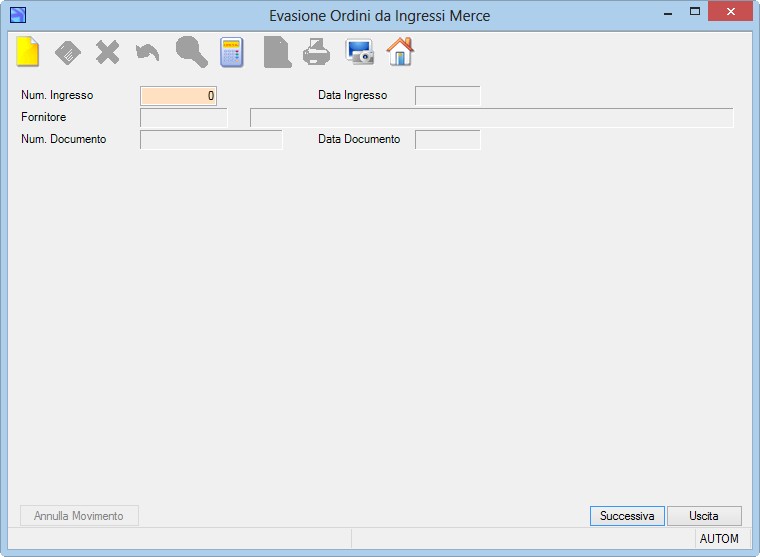
Task: Click the yellow new document icon
Action: [28, 51]
